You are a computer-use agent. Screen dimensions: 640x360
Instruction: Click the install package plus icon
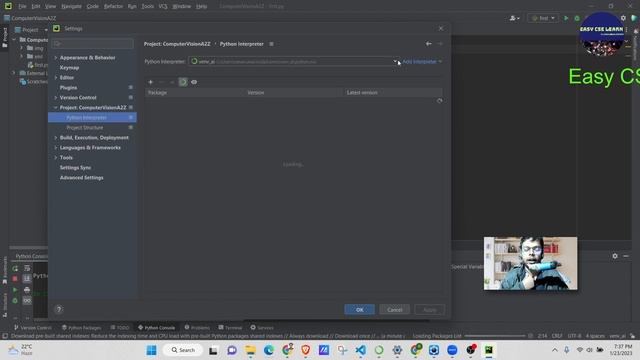click(151, 82)
